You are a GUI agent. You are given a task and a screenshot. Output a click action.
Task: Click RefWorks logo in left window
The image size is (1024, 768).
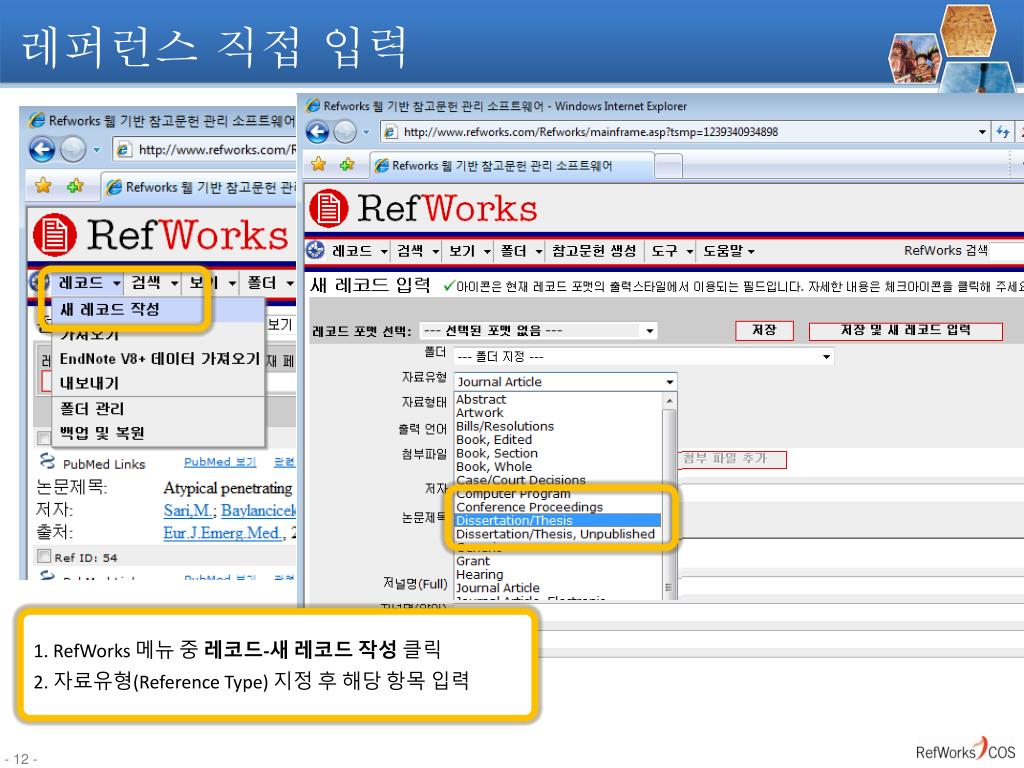pyautogui.click(x=161, y=235)
